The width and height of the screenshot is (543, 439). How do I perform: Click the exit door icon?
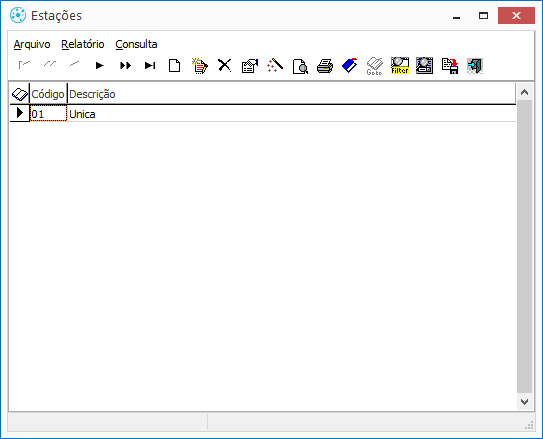tap(475, 66)
